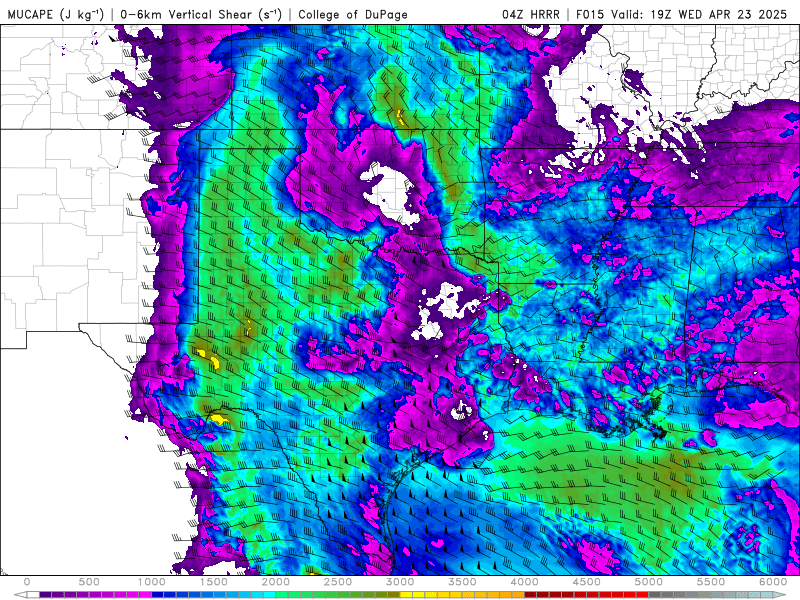Click the 2000 label on the color scale
This screenshot has width=800, height=600.
276,582
